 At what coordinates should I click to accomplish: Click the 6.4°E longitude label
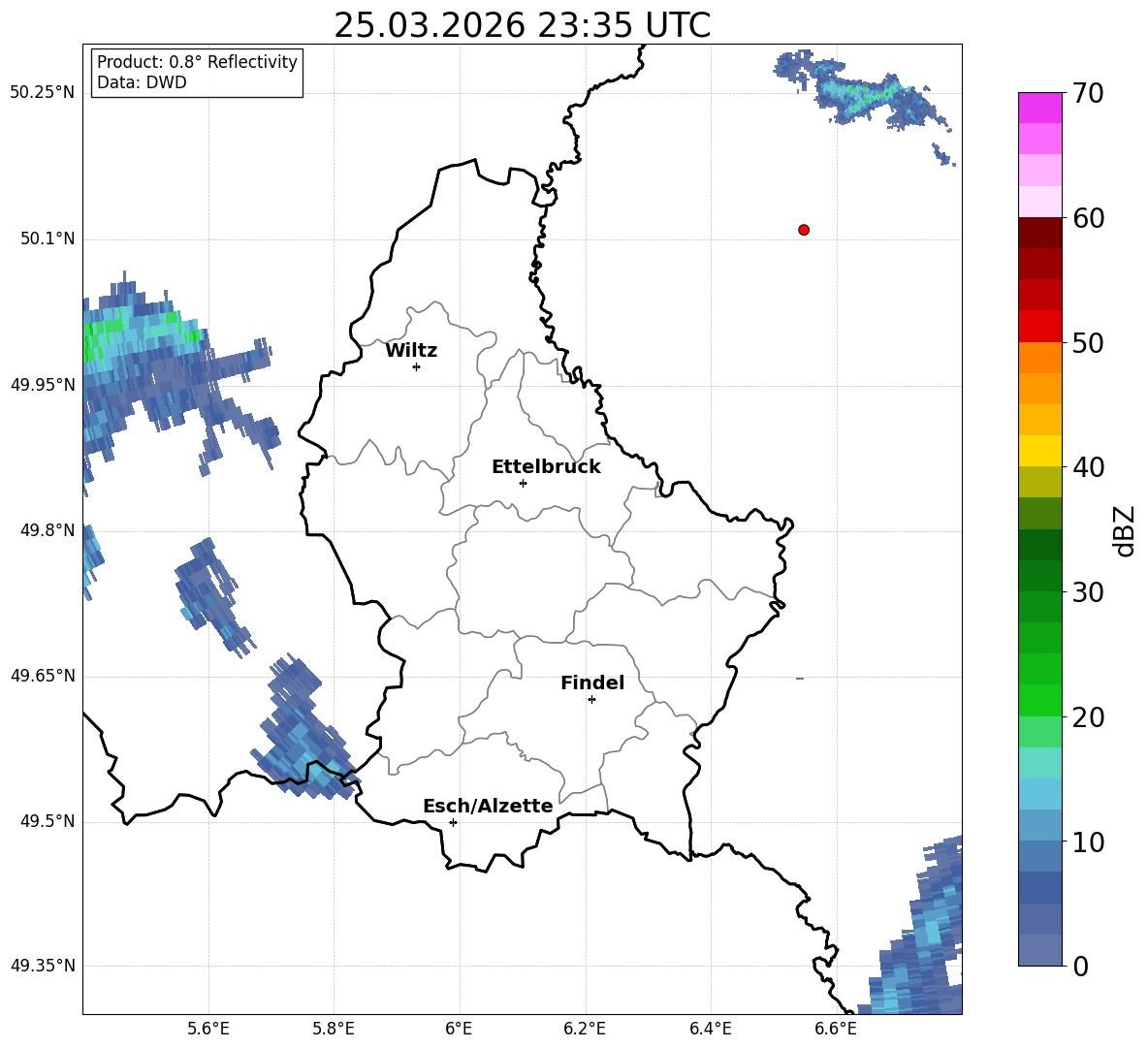pyautogui.click(x=710, y=1029)
